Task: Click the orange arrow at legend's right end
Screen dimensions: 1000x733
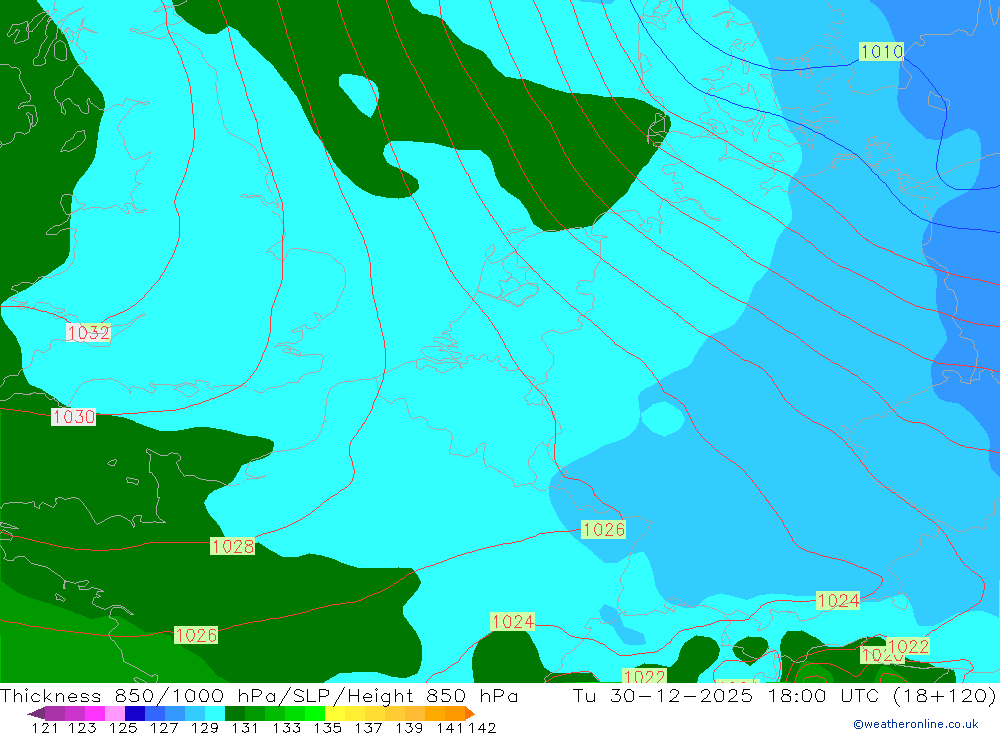Action: [470, 713]
